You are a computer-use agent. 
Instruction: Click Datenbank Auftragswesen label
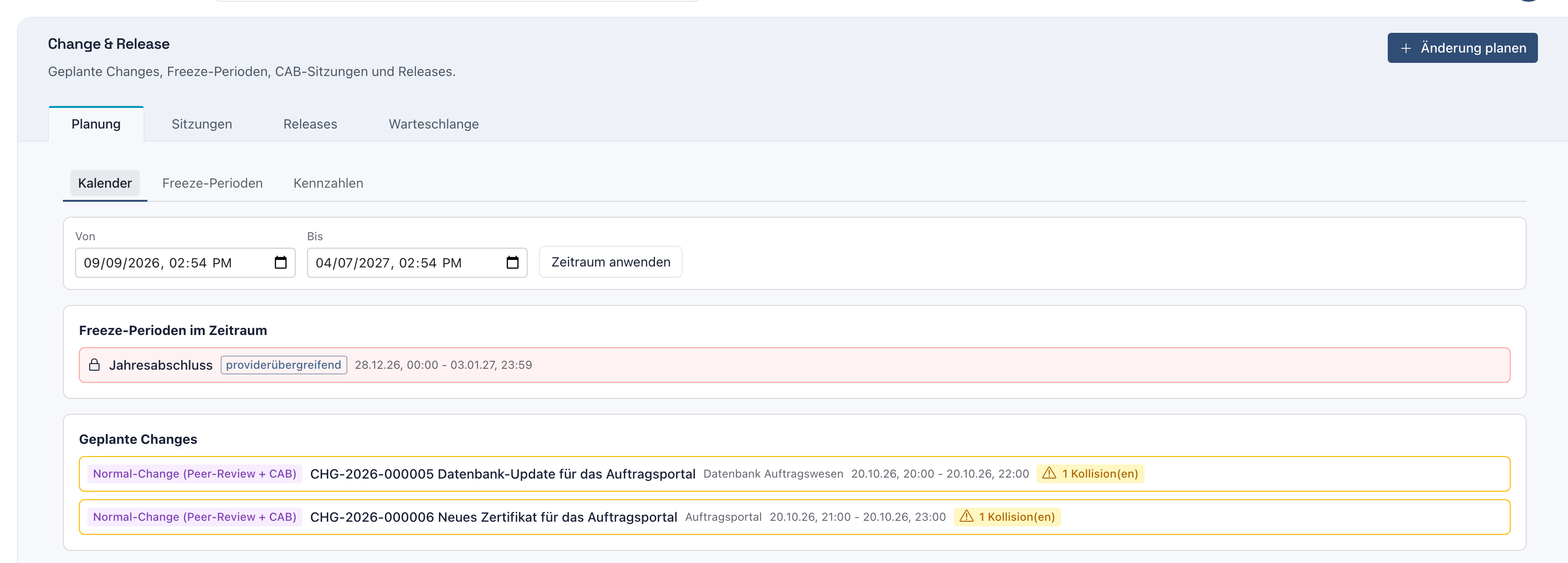[x=773, y=474]
